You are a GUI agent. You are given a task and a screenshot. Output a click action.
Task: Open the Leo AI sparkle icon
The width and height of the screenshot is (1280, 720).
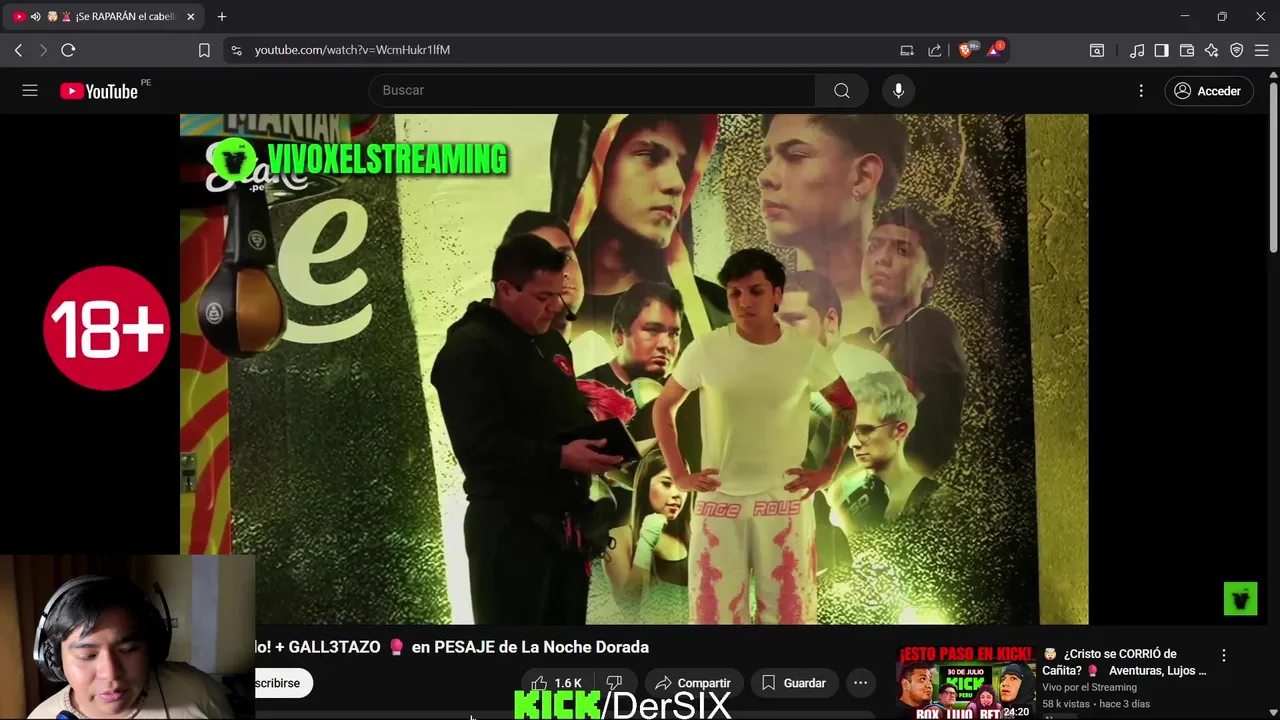click(x=1212, y=50)
